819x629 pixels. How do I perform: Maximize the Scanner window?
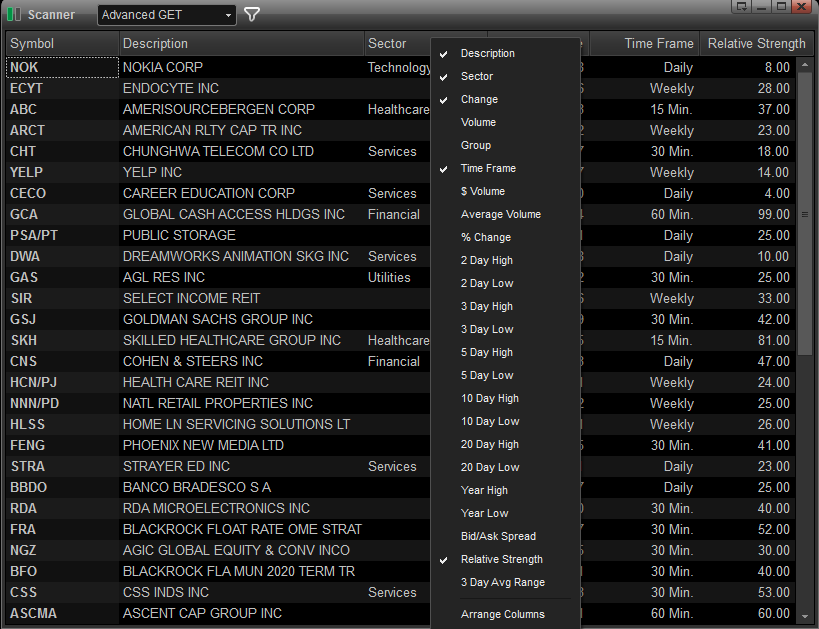click(781, 6)
